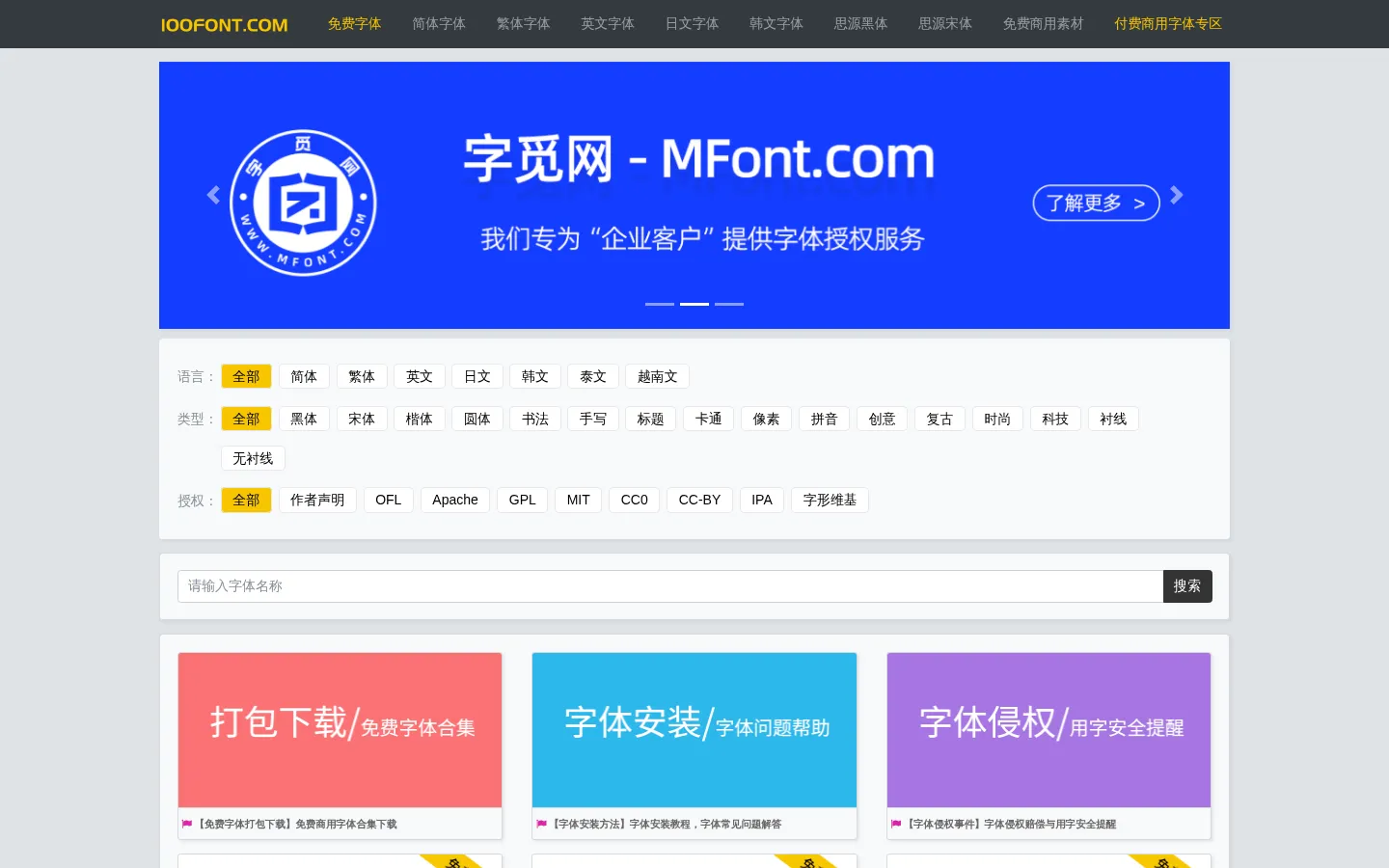1389x868 pixels.
Task: Open 思源黑体 nav menu item
Action: (x=860, y=24)
